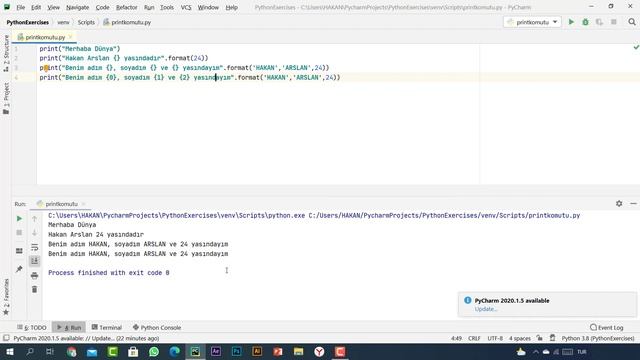
Task: Run with coverage icon in top toolbar
Action: (x=599, y=22)
